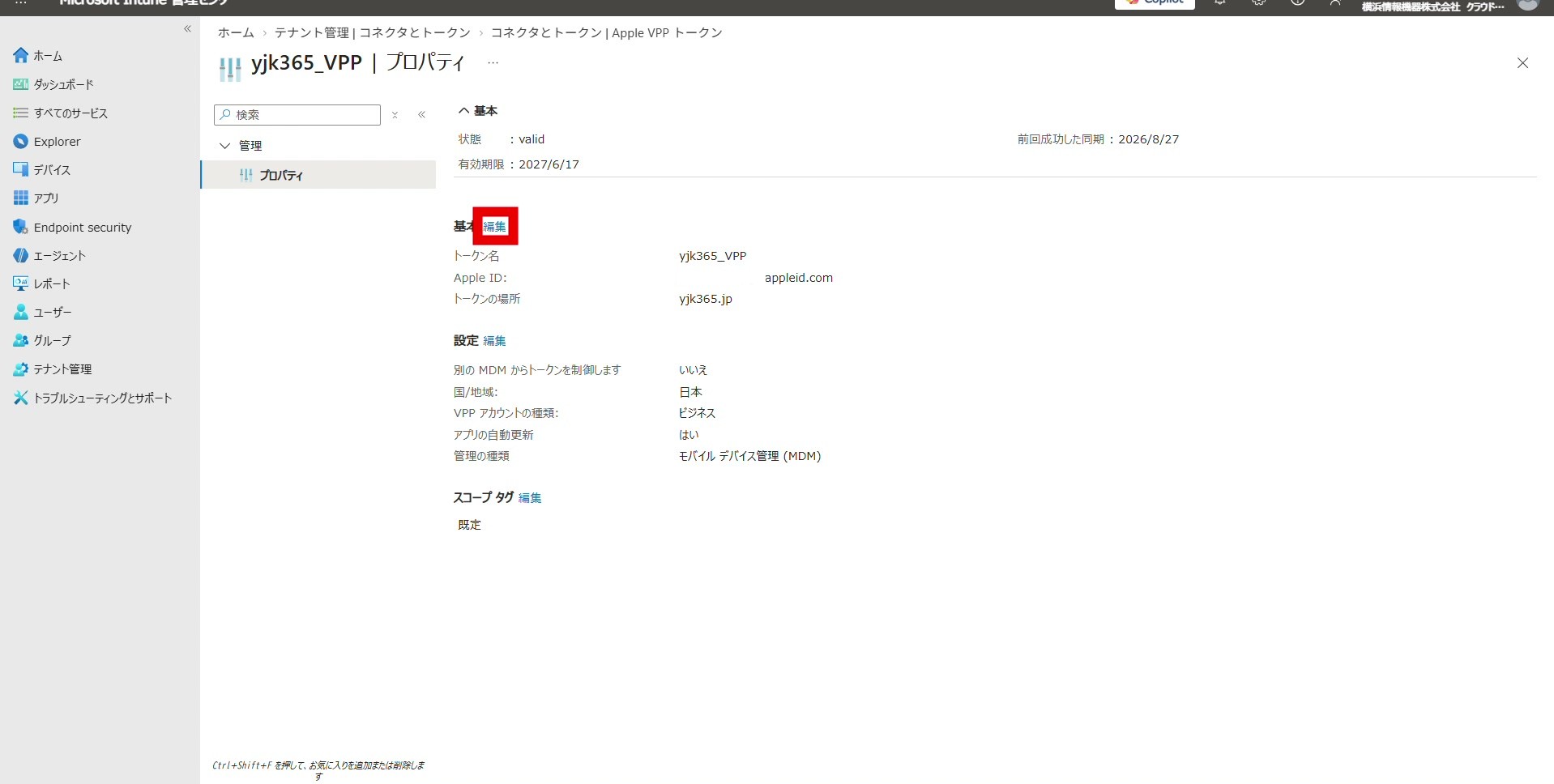Image resolution: width=1554 pixels, height=784 pixels.
Task: Select グループ in the left navigation
Action: (53, 340)
